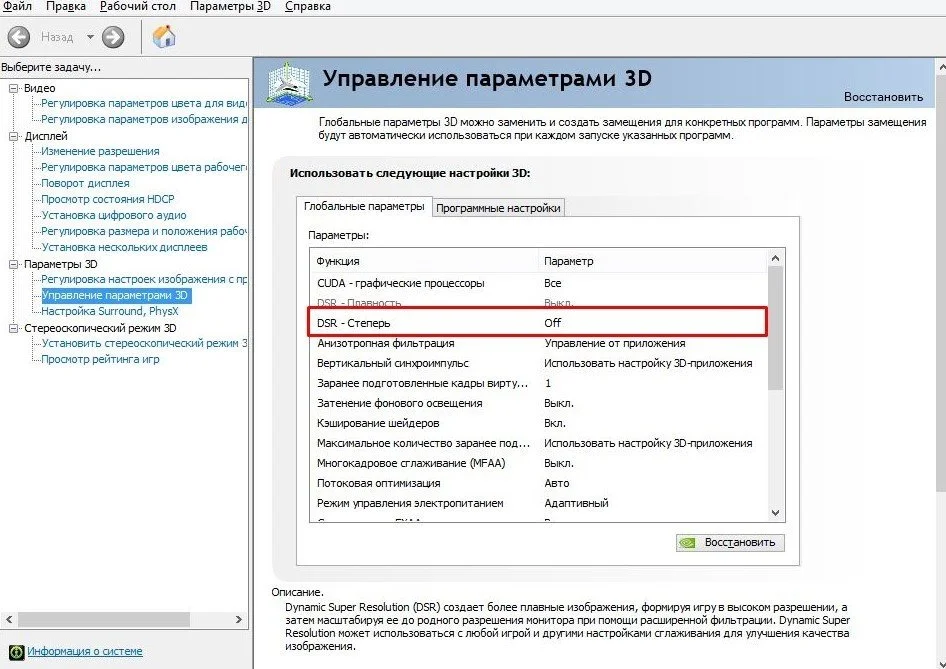Screen dimensions: 946x669
Task: Open Поворот дисплея task
Action: (85, 183)
